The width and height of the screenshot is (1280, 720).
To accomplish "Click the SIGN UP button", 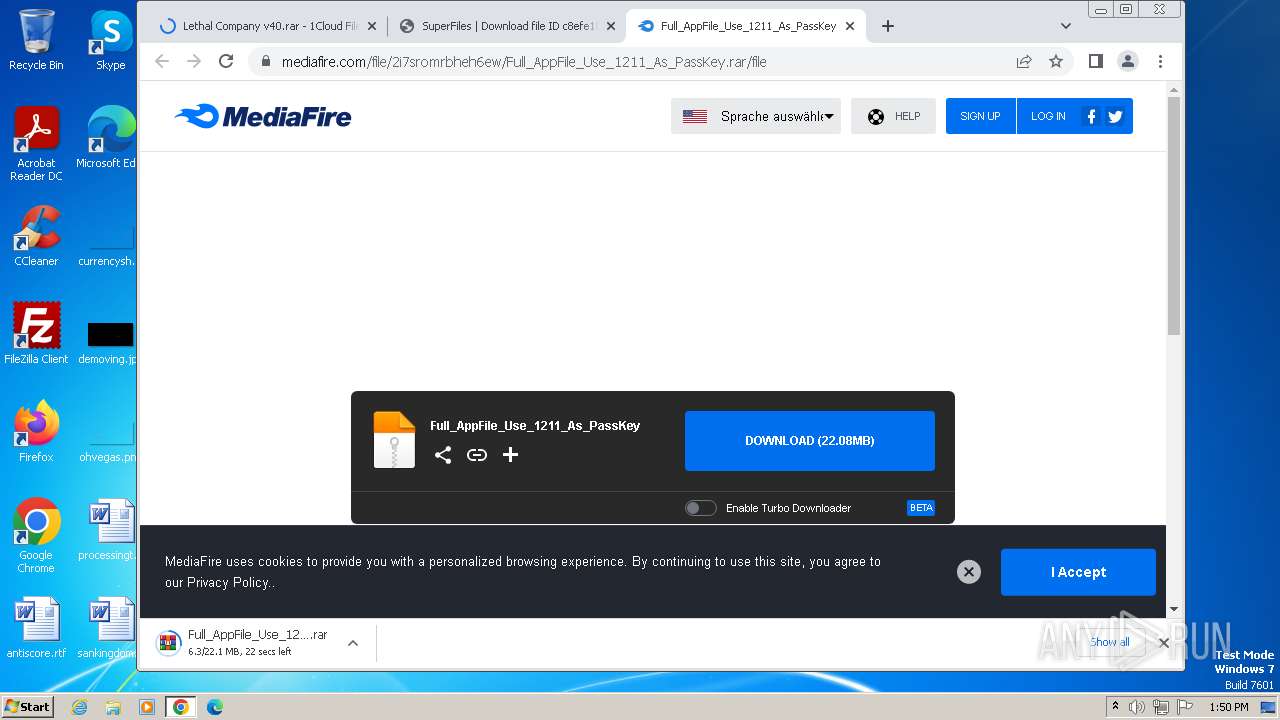I will pos(980,116).
